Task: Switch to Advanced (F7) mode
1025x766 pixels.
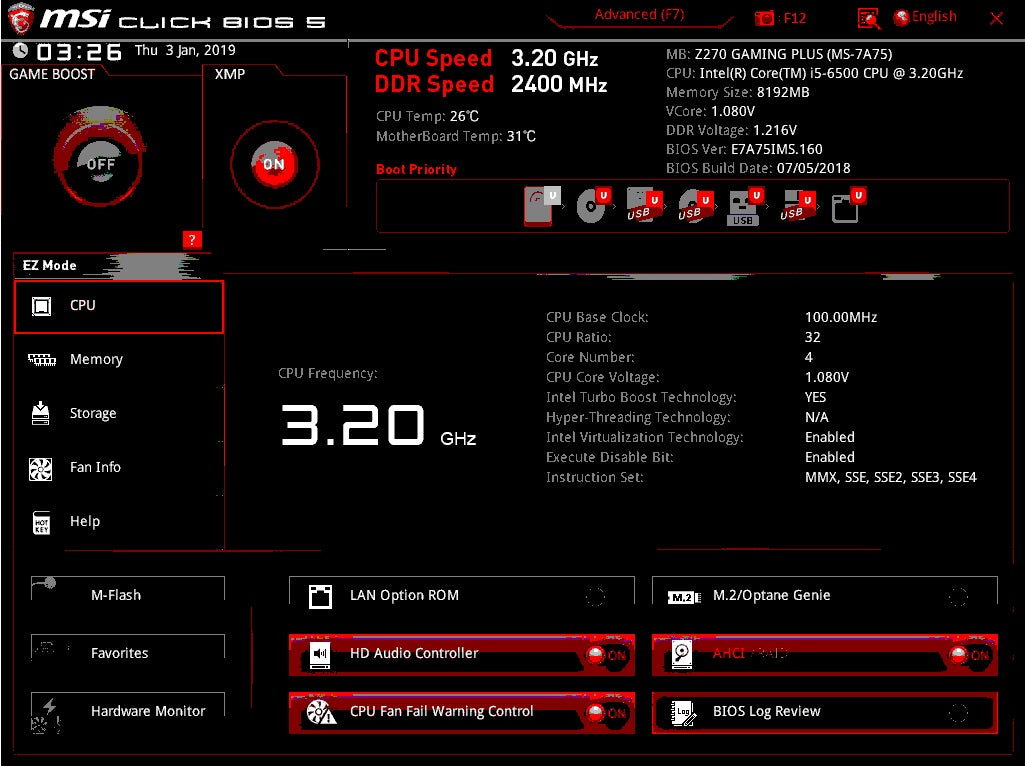Action: tap(639, 15)
